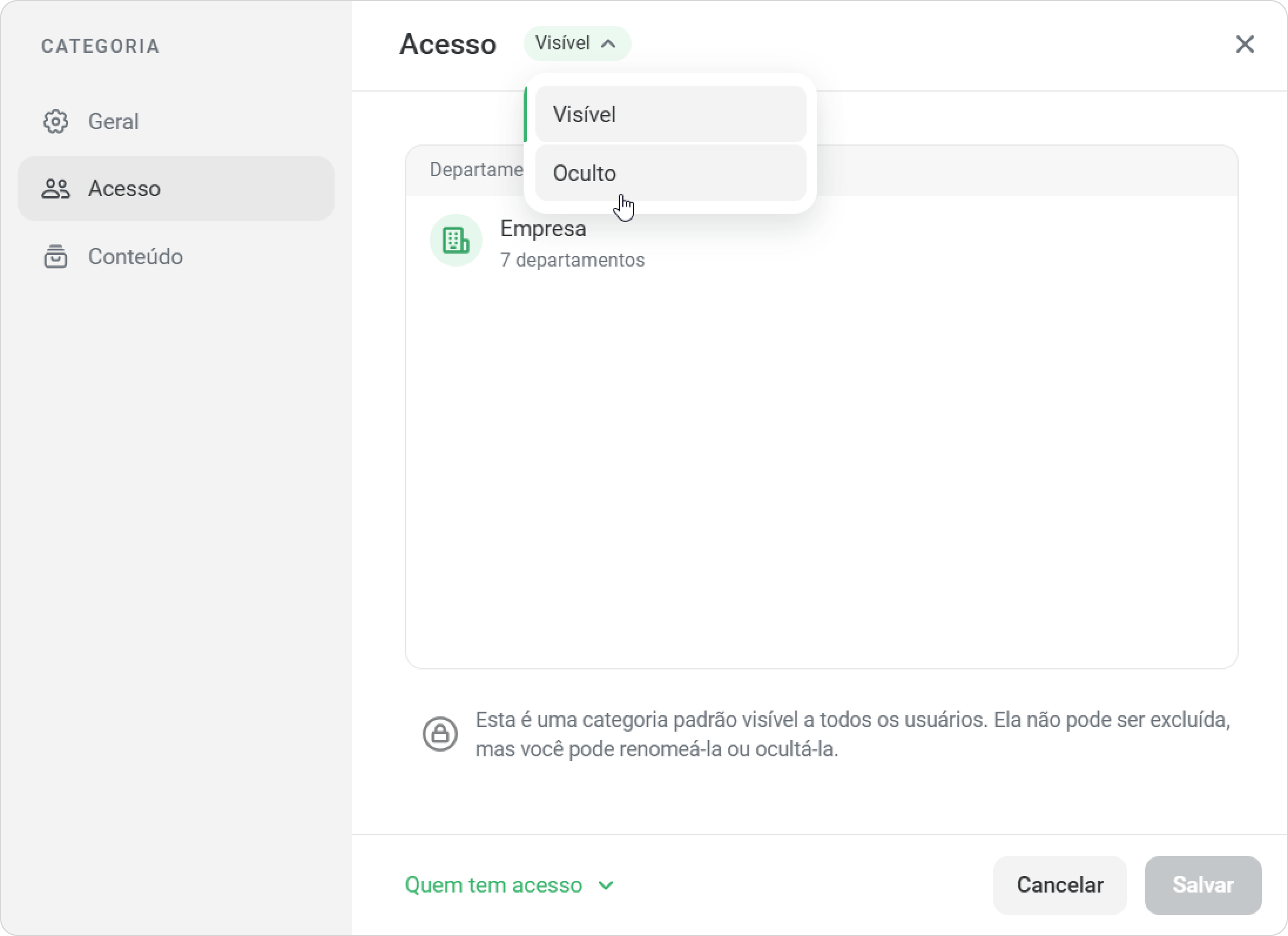This screenshot has height=936, width=1288.
Task: Click the Visível status pill label
Action: pyautogui.click(x=562, y=43)
